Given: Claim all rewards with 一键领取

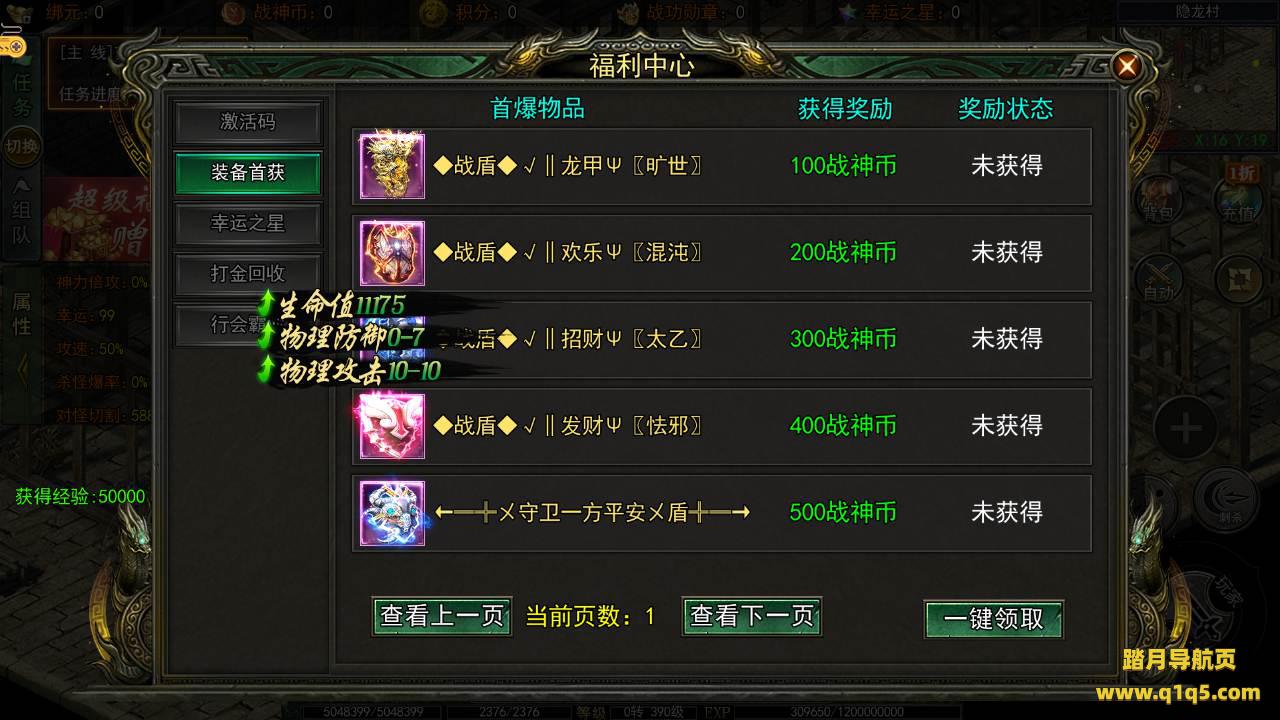Looking at the screenshot, I should (993, 619).
